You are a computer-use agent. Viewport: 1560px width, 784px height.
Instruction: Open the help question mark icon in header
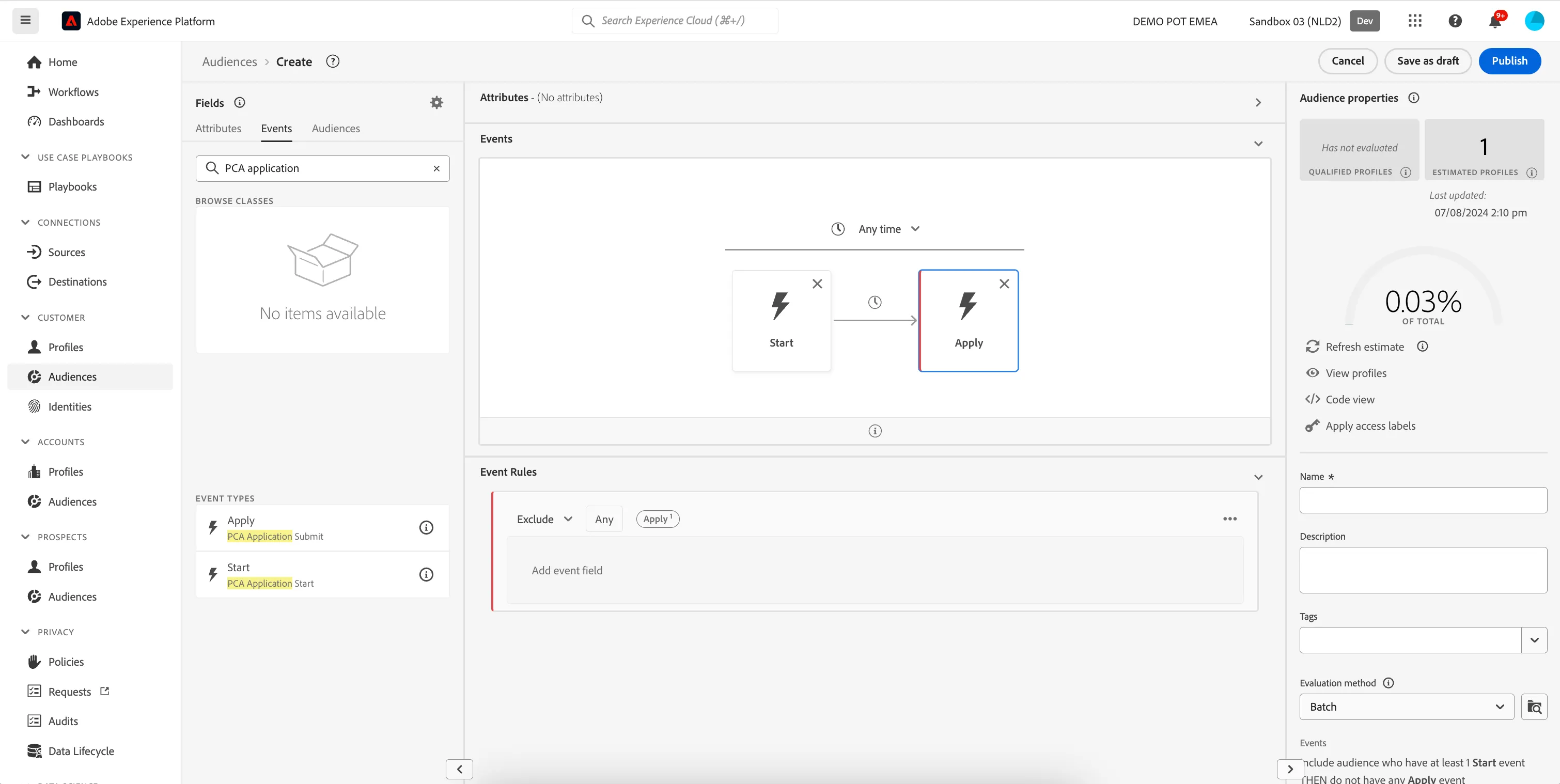[1455, 21]
